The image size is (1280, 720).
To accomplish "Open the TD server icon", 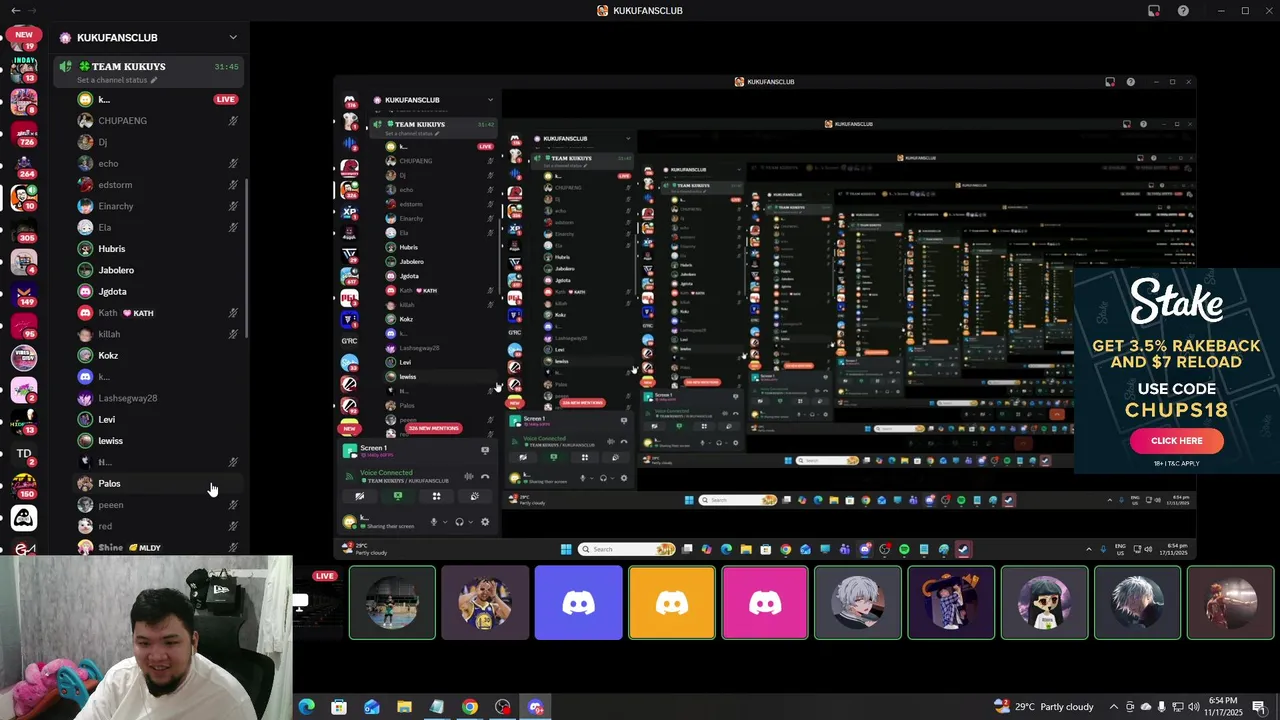I will [24, 454].
